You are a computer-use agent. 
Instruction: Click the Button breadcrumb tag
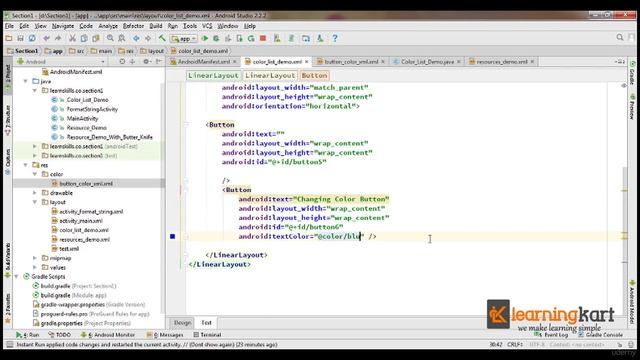(314, 76)
